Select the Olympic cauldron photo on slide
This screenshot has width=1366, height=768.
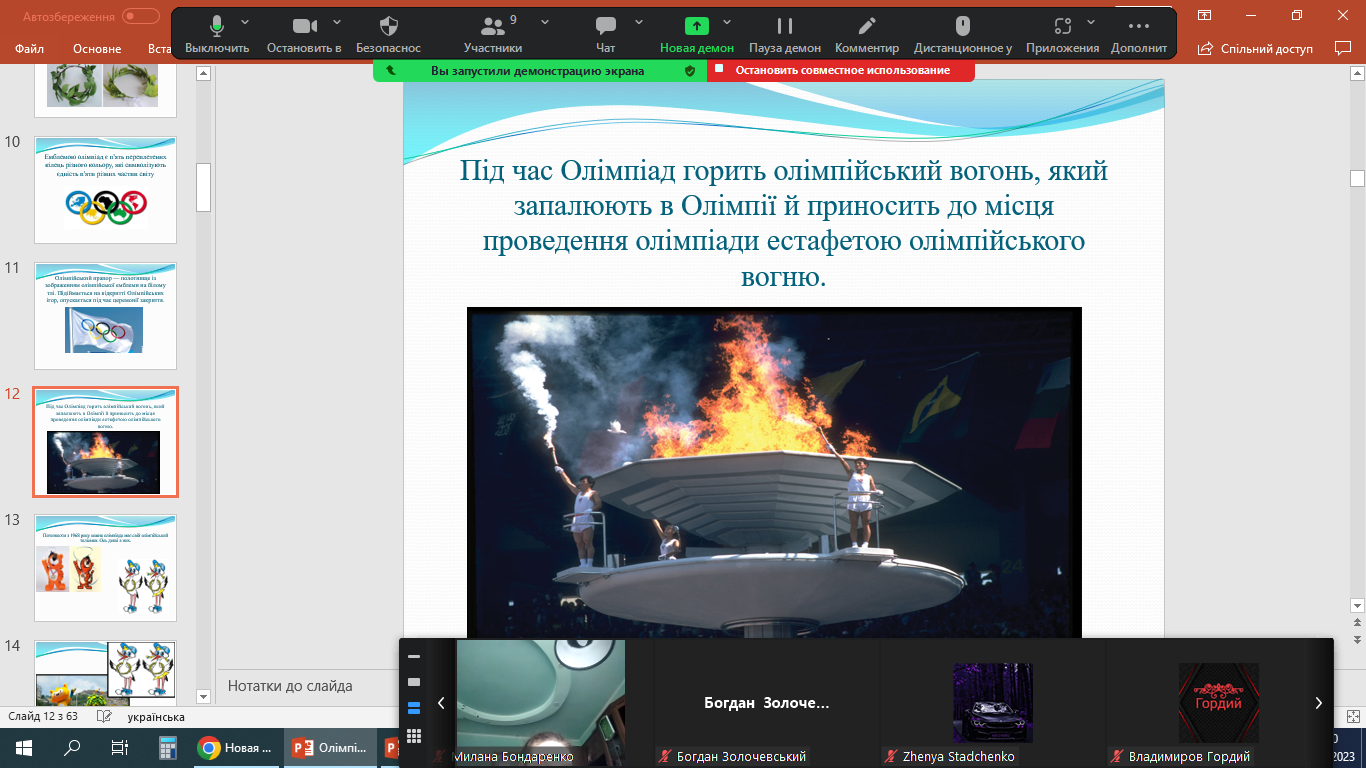coord(774,472)
